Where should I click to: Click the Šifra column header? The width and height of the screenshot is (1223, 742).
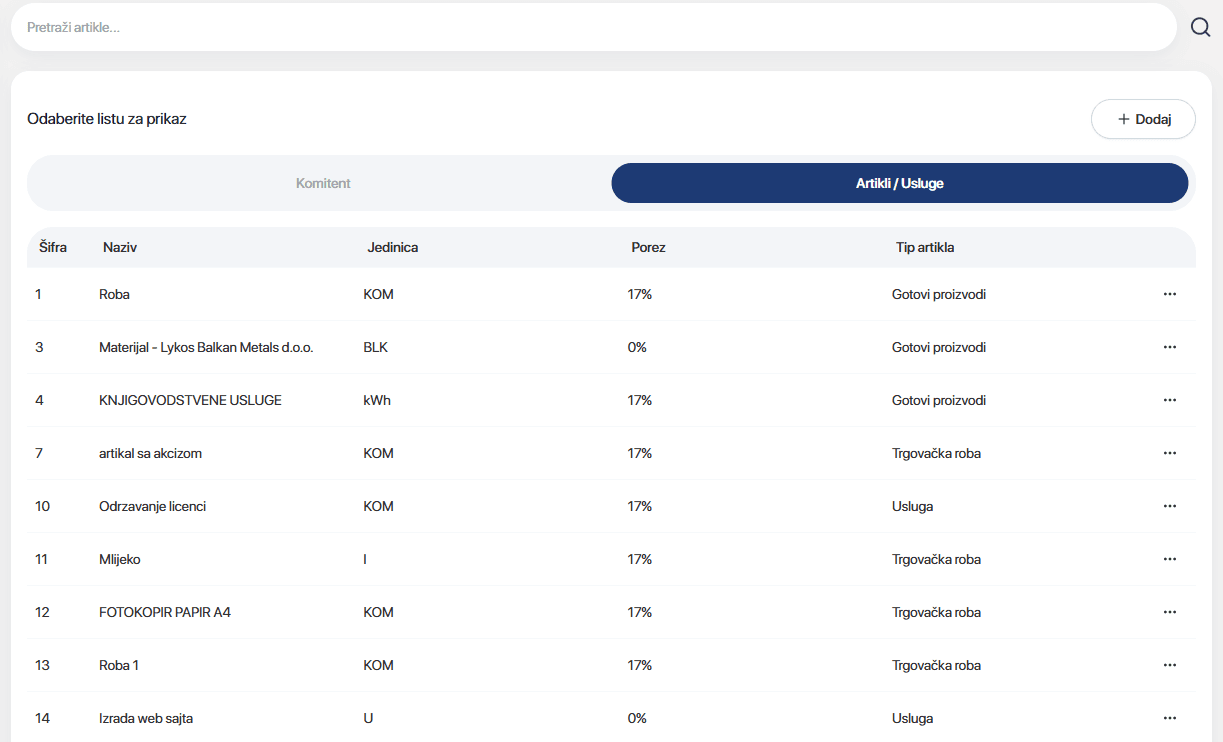[x=53, y=247]
